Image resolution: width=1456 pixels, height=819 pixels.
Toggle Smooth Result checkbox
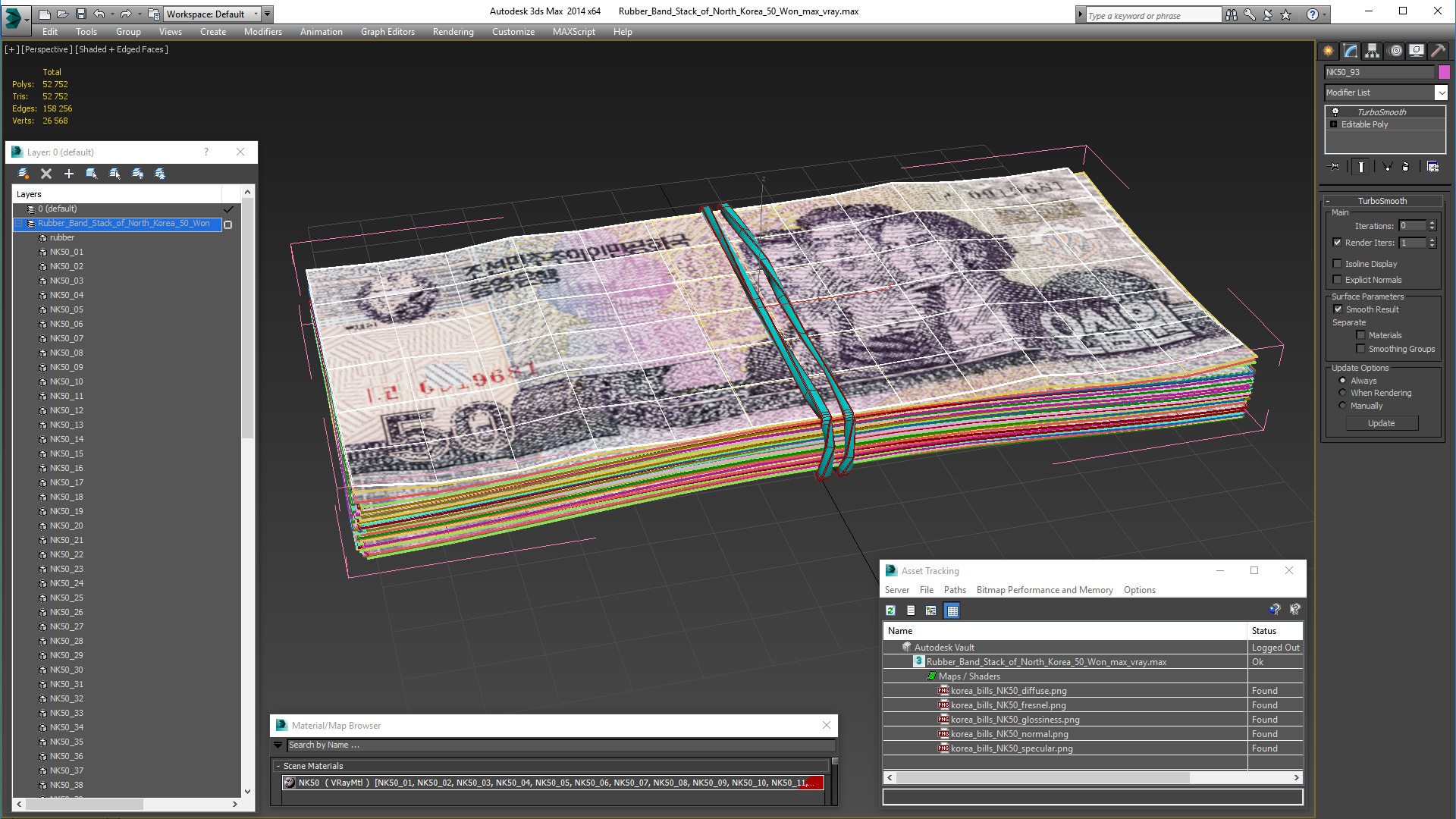pos(1338,309)
